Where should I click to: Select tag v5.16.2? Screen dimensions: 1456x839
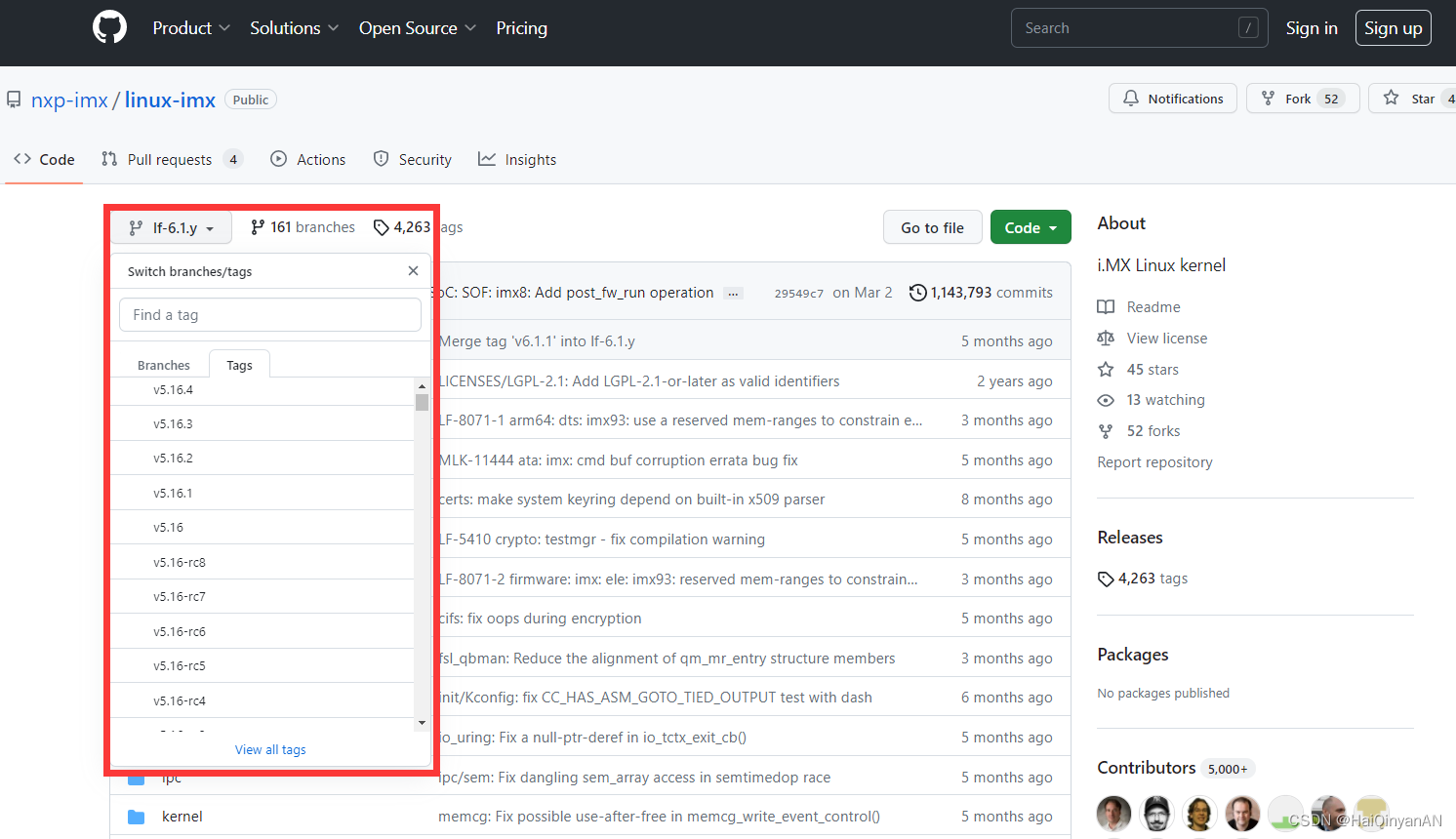click(x=263, y=458)
